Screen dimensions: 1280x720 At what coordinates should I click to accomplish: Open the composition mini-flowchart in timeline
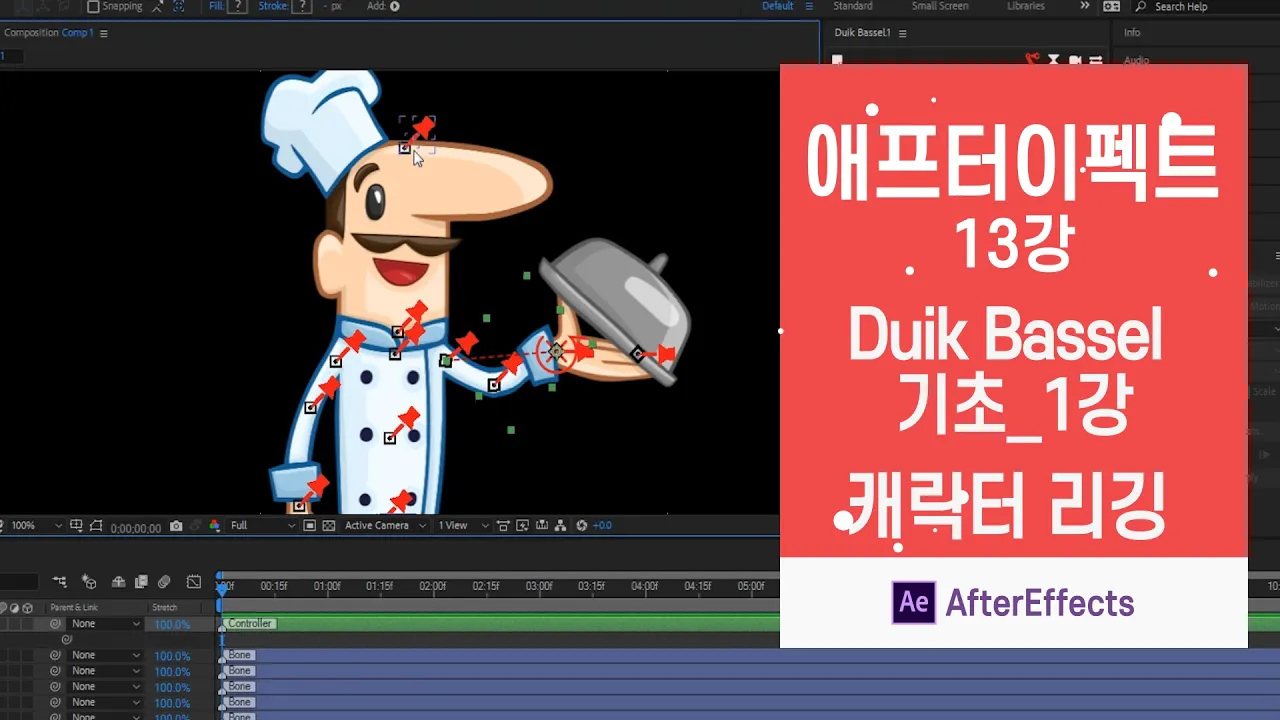point(60,581)
